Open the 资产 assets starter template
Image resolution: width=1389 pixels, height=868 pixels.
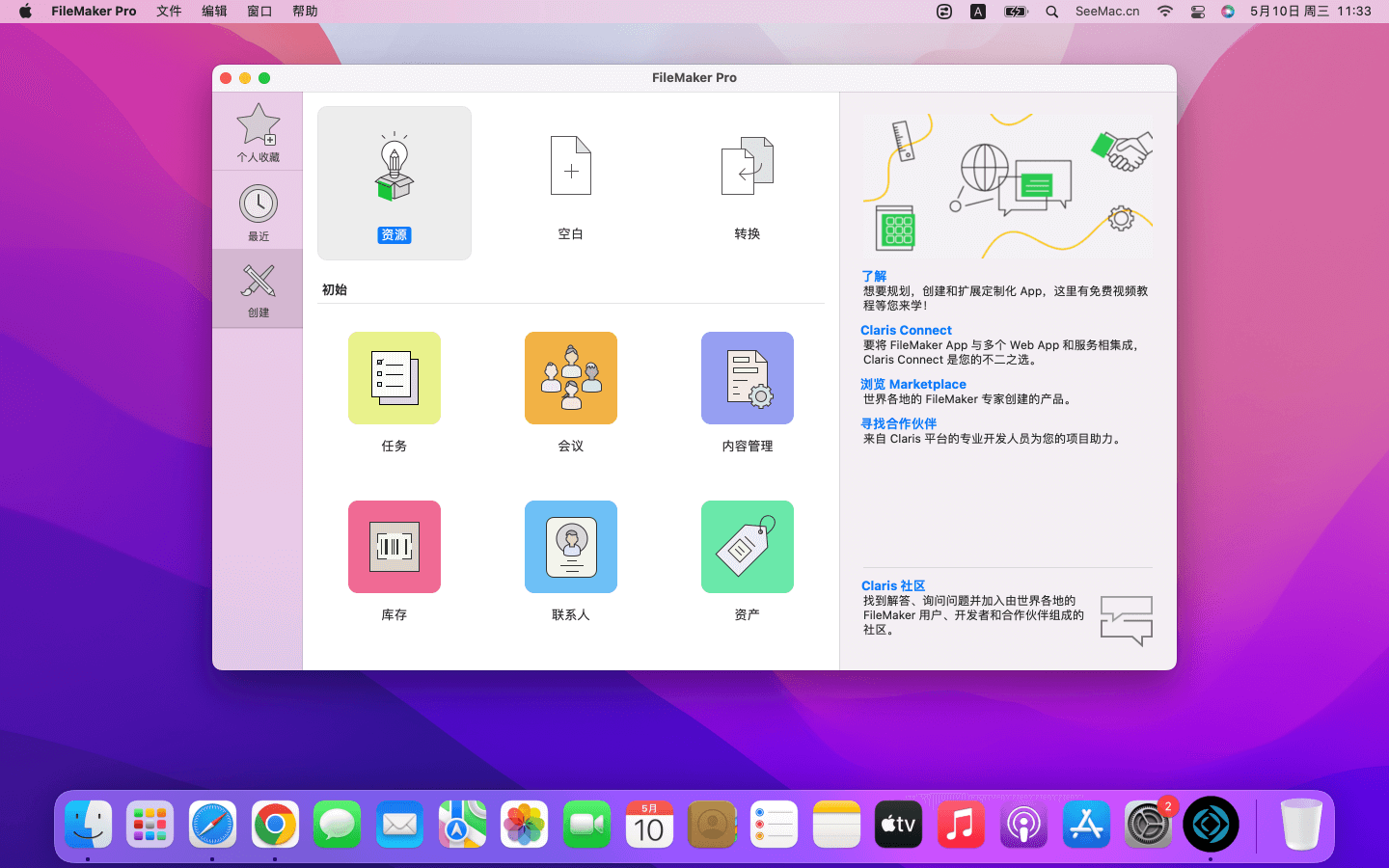(x=748, y=547)
